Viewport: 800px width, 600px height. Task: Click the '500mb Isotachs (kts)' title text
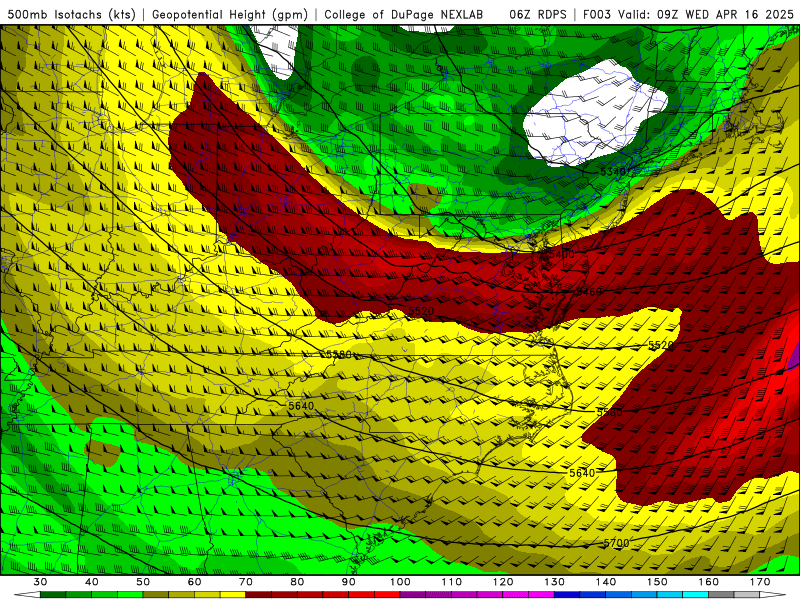(72, 14)
